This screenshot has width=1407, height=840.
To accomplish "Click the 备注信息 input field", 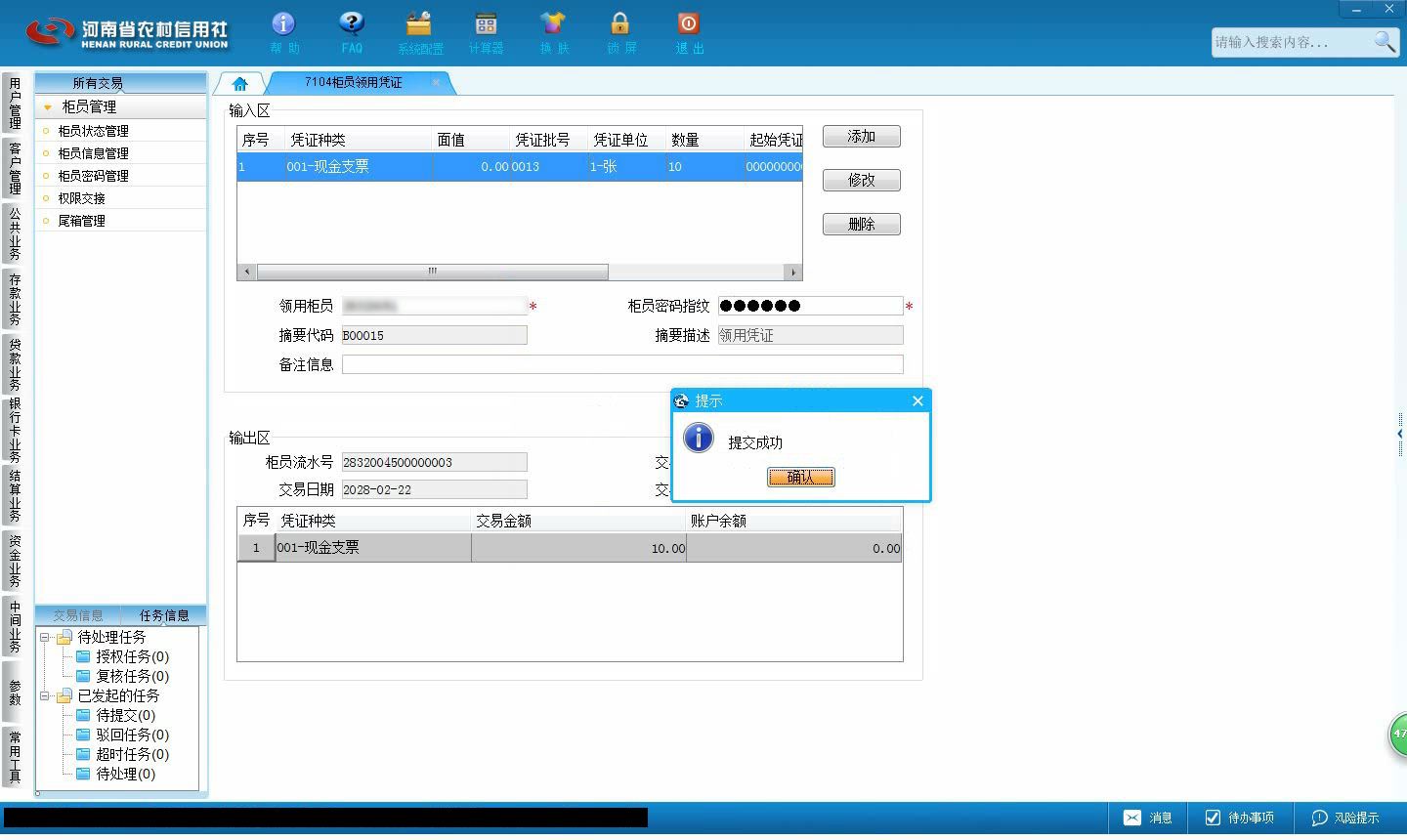I will pyautogui.click(x=622, y=364).
